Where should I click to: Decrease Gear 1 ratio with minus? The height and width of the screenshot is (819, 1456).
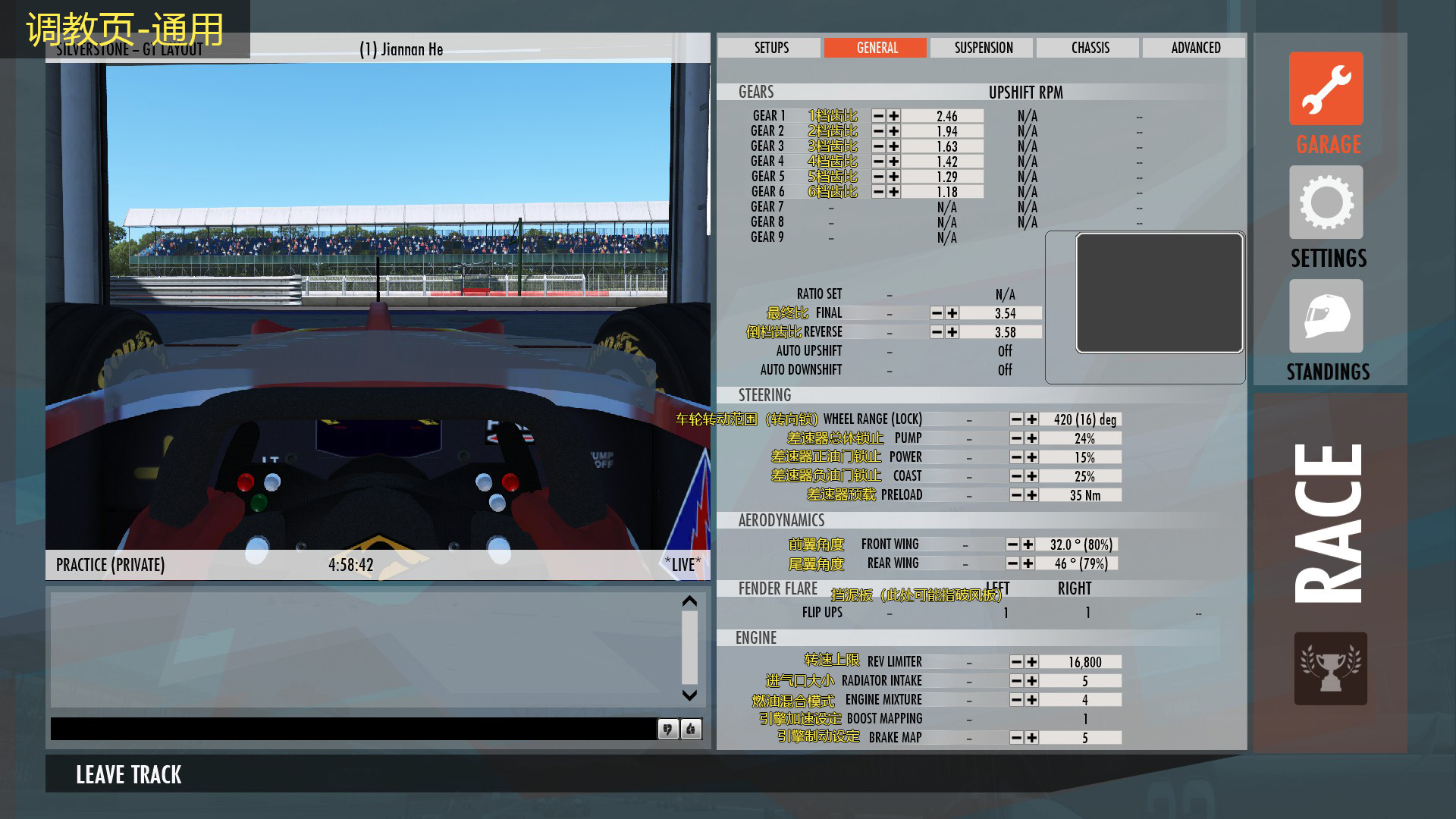coord(878,116)
